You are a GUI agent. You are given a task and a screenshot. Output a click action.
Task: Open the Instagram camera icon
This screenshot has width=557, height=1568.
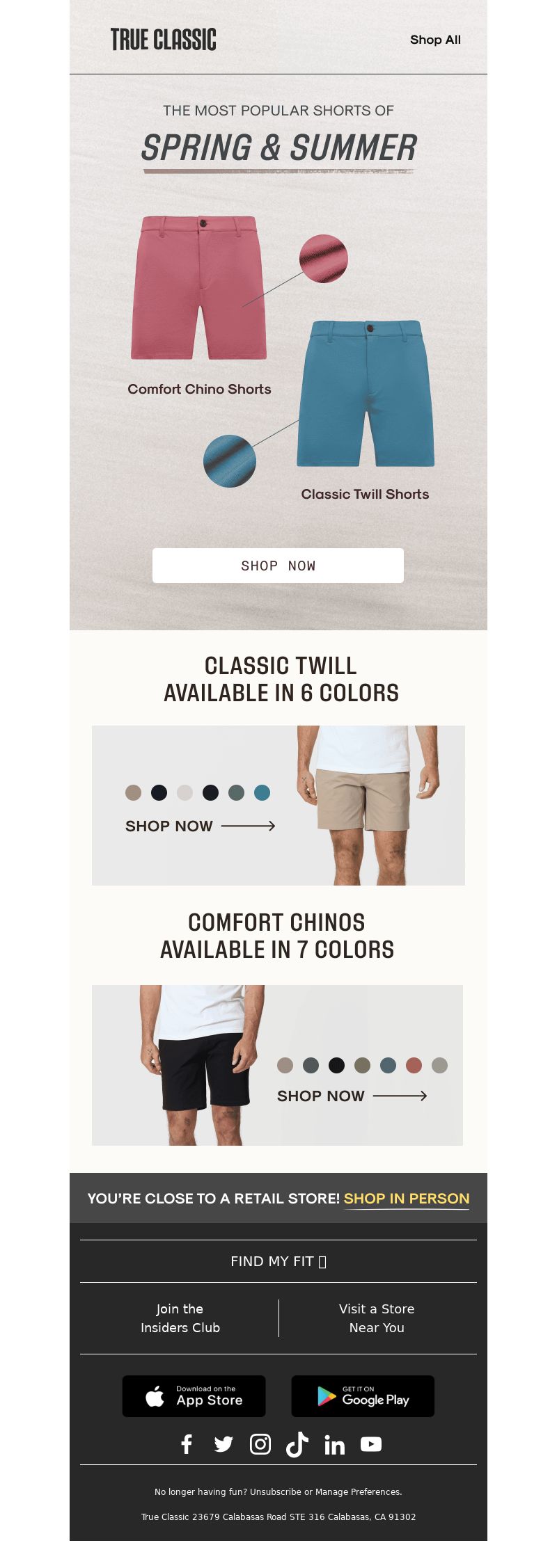[x=260, y=1444]
